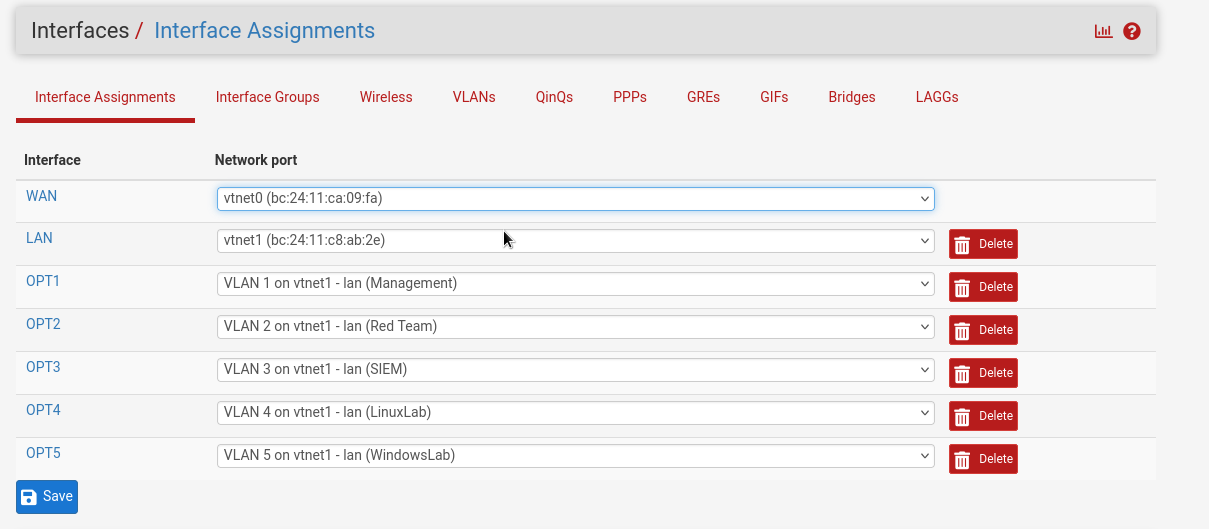This screenshot has height=529, width=1209.
Task: Delete the OPT3 interface assignment
Action: 983,373
